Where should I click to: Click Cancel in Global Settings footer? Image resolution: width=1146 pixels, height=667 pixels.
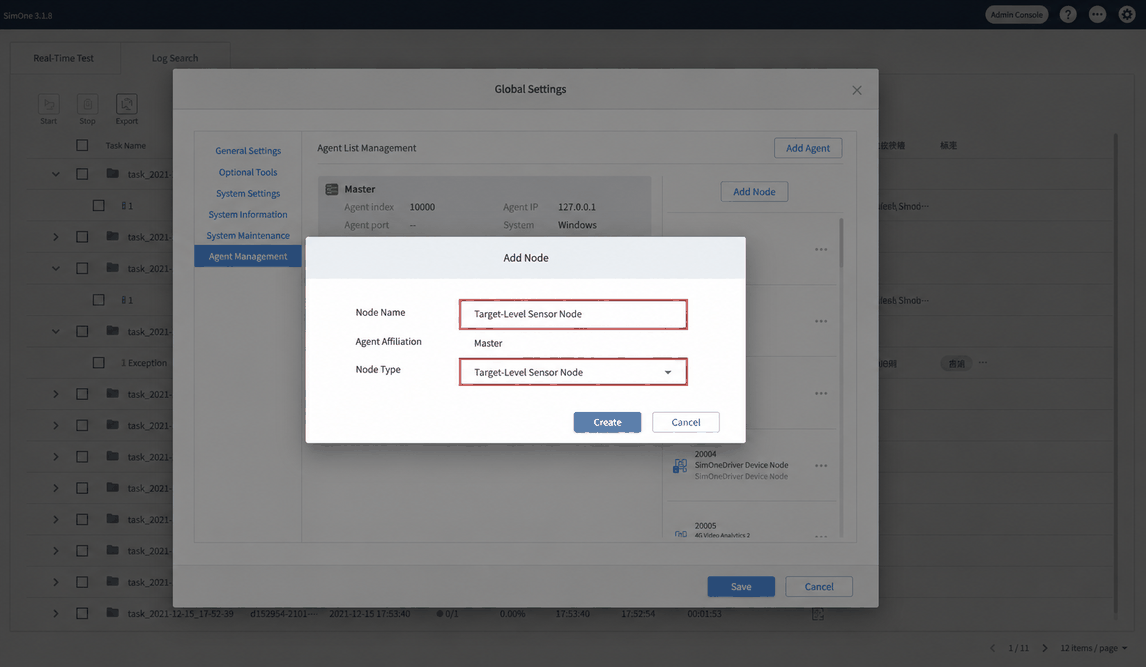tap(819, 587)
